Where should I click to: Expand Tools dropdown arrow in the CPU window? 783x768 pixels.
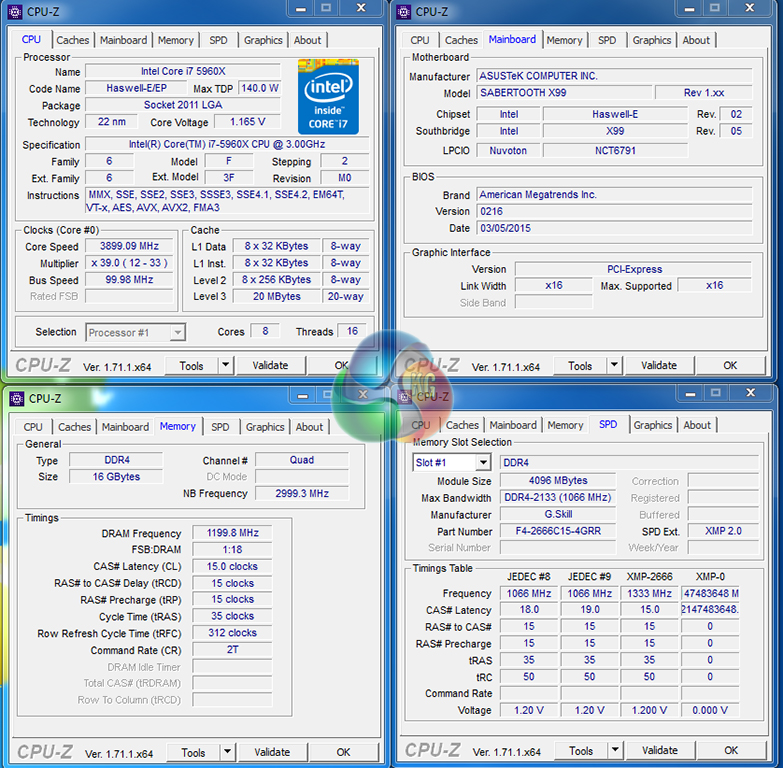click(x=225, y=366)
